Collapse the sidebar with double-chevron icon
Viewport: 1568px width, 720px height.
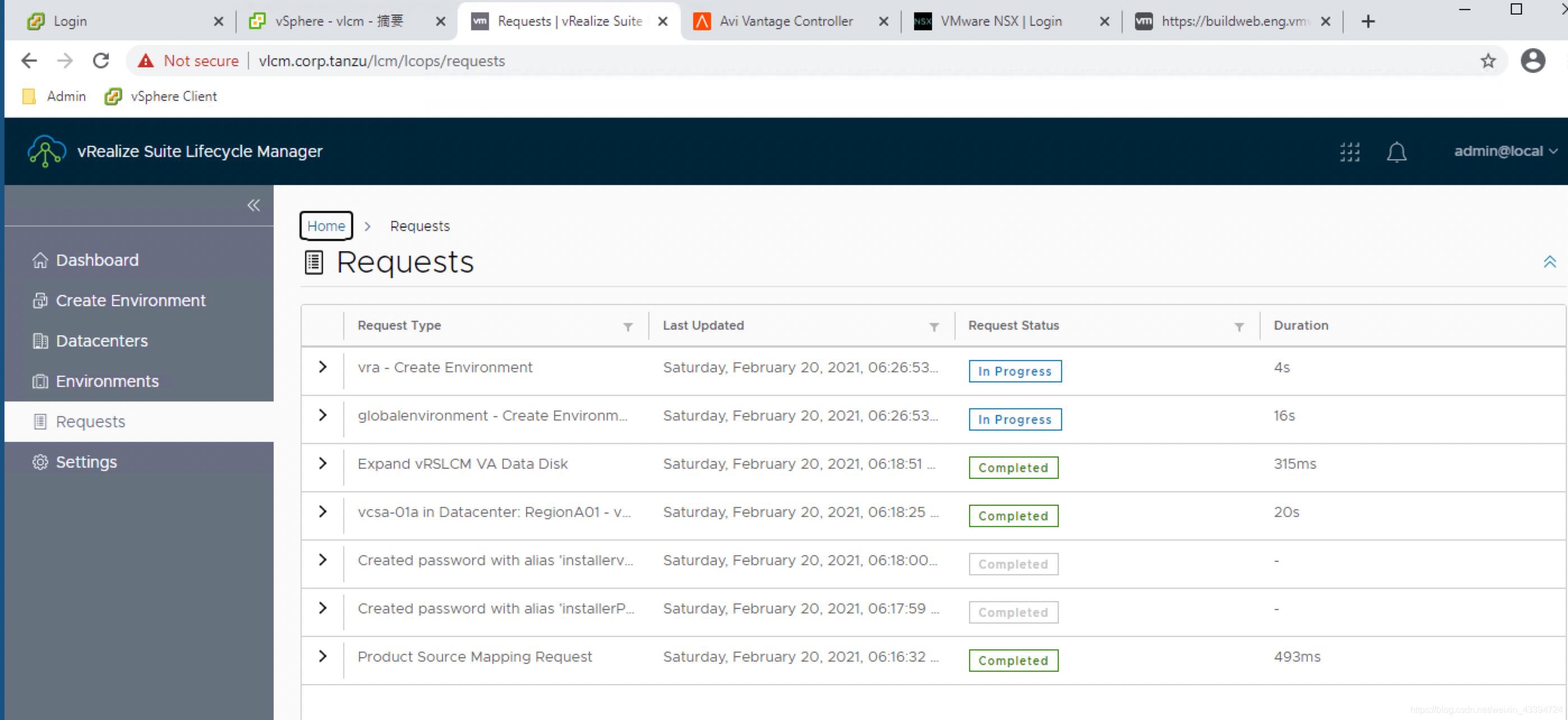click(x=253, y=205)
